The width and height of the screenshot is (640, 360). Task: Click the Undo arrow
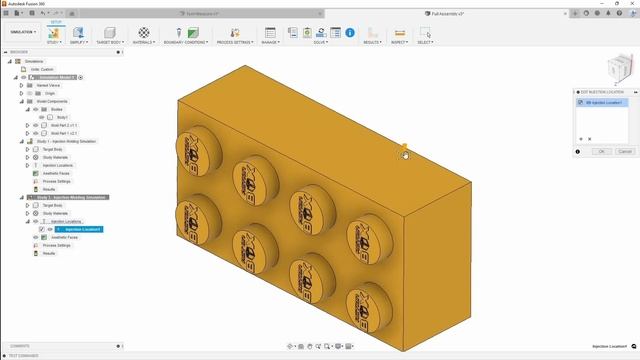[44, 13]
